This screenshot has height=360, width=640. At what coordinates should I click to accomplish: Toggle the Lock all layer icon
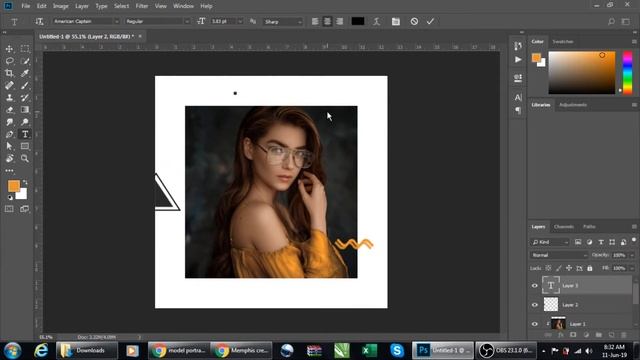[x=590, y=268]
